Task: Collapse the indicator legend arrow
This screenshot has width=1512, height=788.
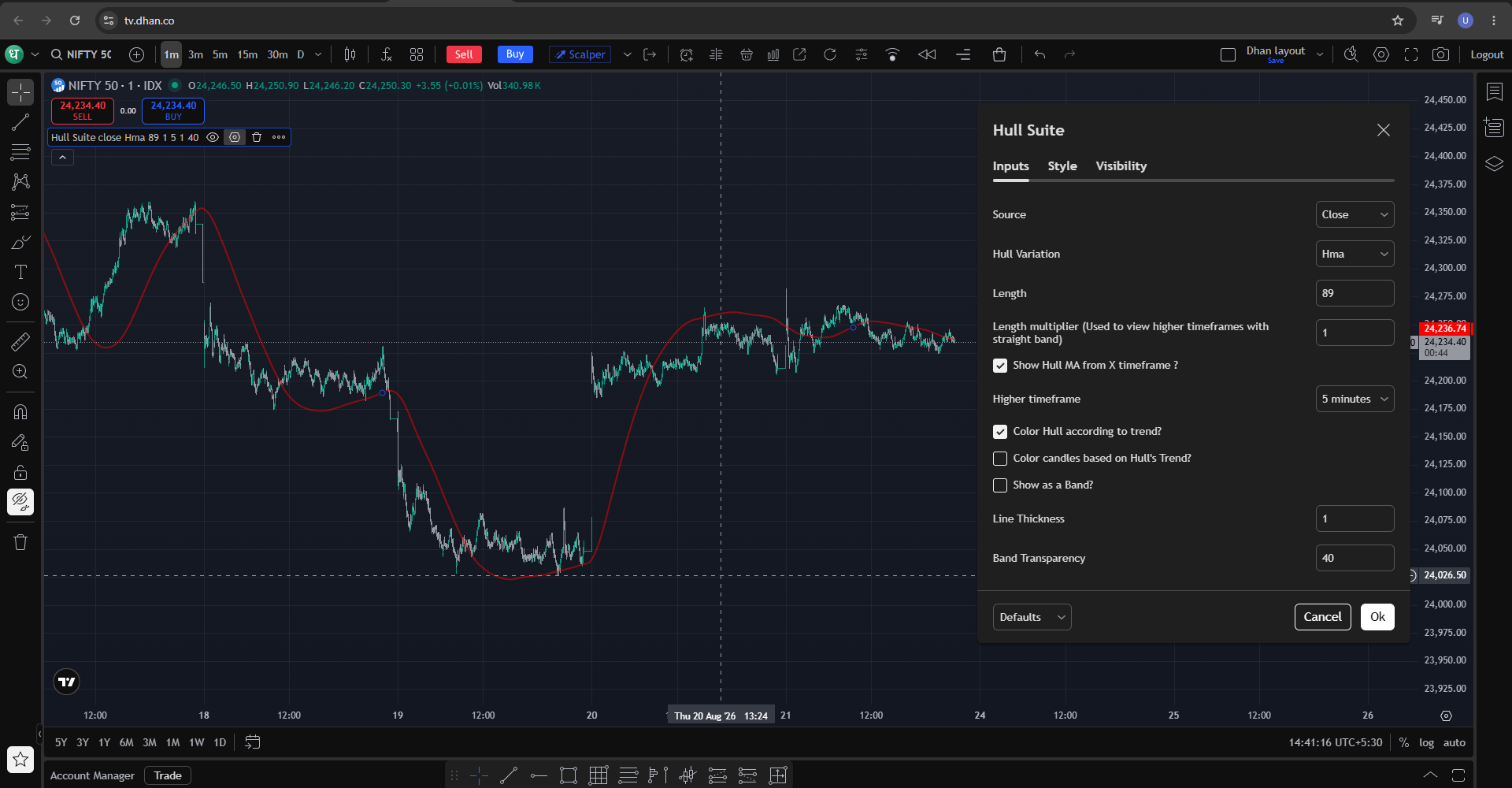Action: (x=62, y=157)
